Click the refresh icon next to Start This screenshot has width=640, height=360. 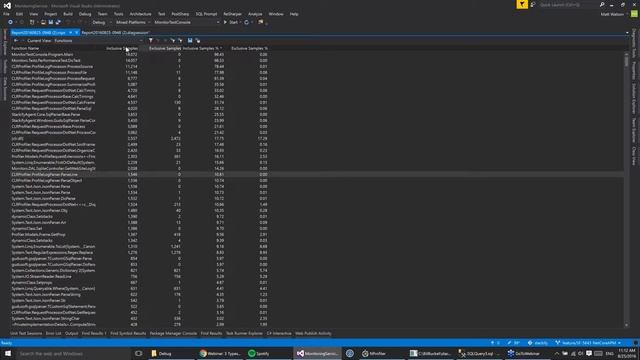tap(247, 22)
